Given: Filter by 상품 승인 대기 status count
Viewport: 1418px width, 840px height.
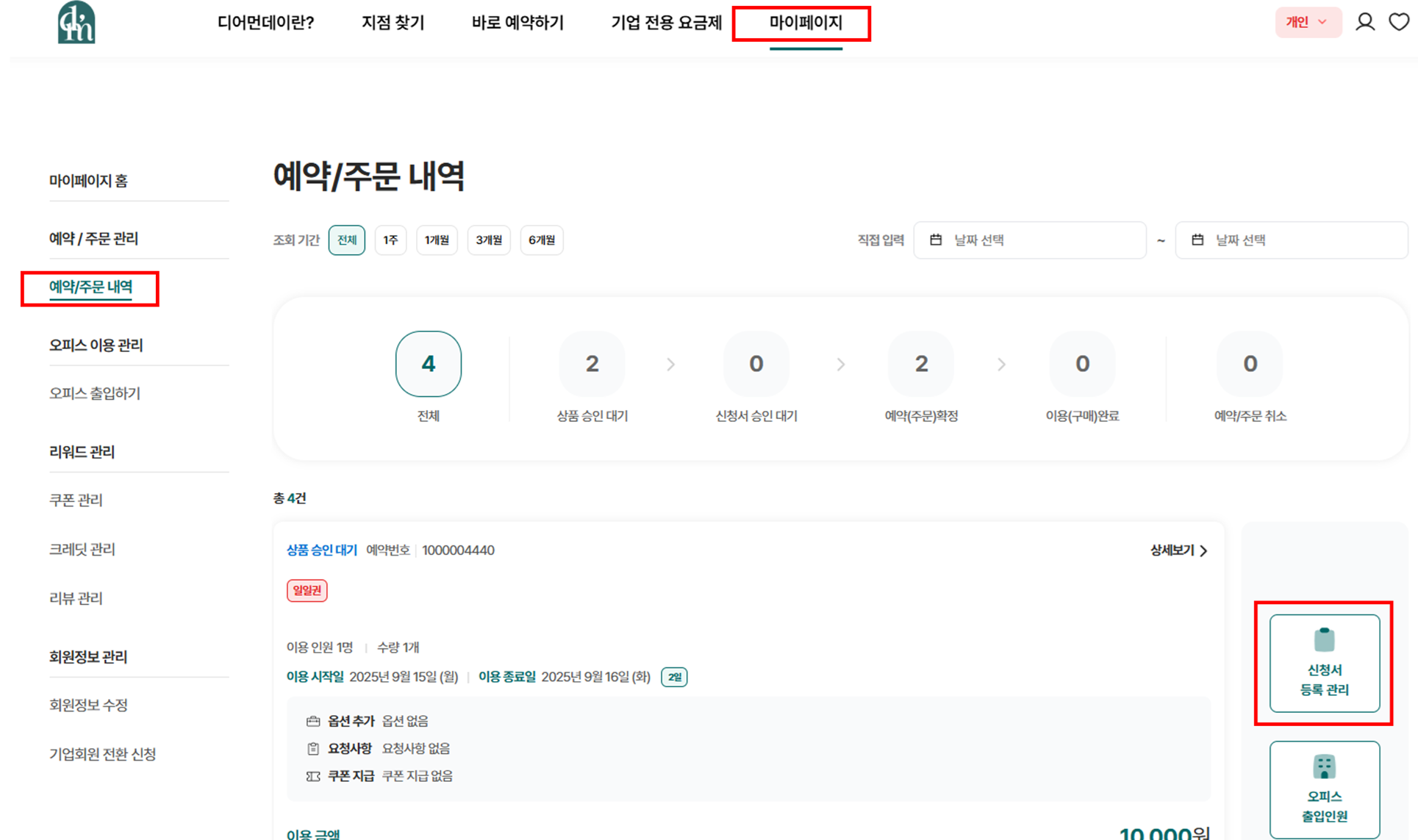Looking at the screenshot, I should click(592, 364).
